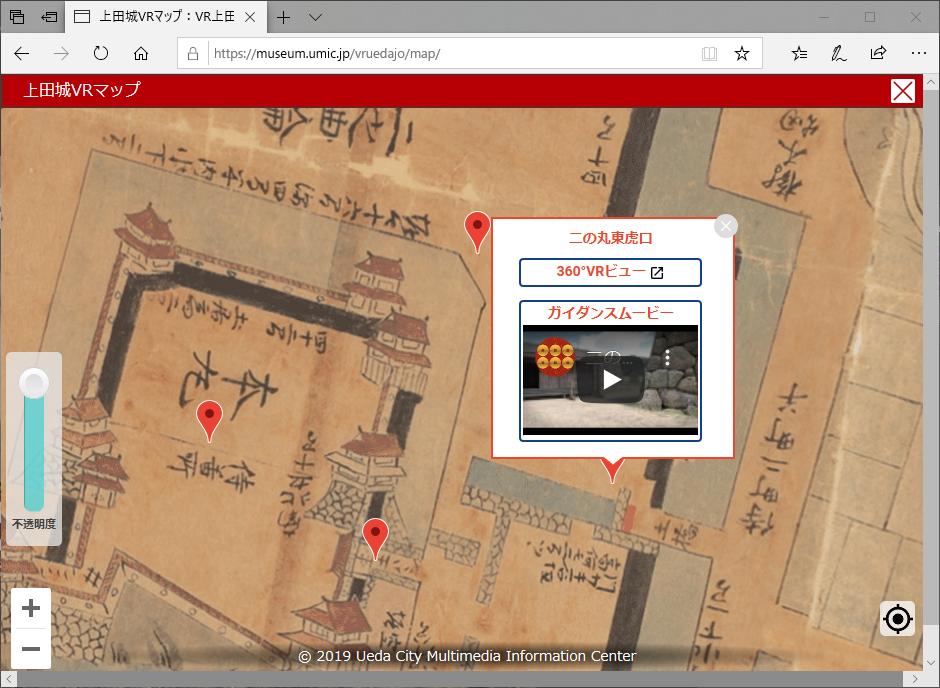Set these tabs aside
The image size is (940, 688).
click(x=49, y=17)
